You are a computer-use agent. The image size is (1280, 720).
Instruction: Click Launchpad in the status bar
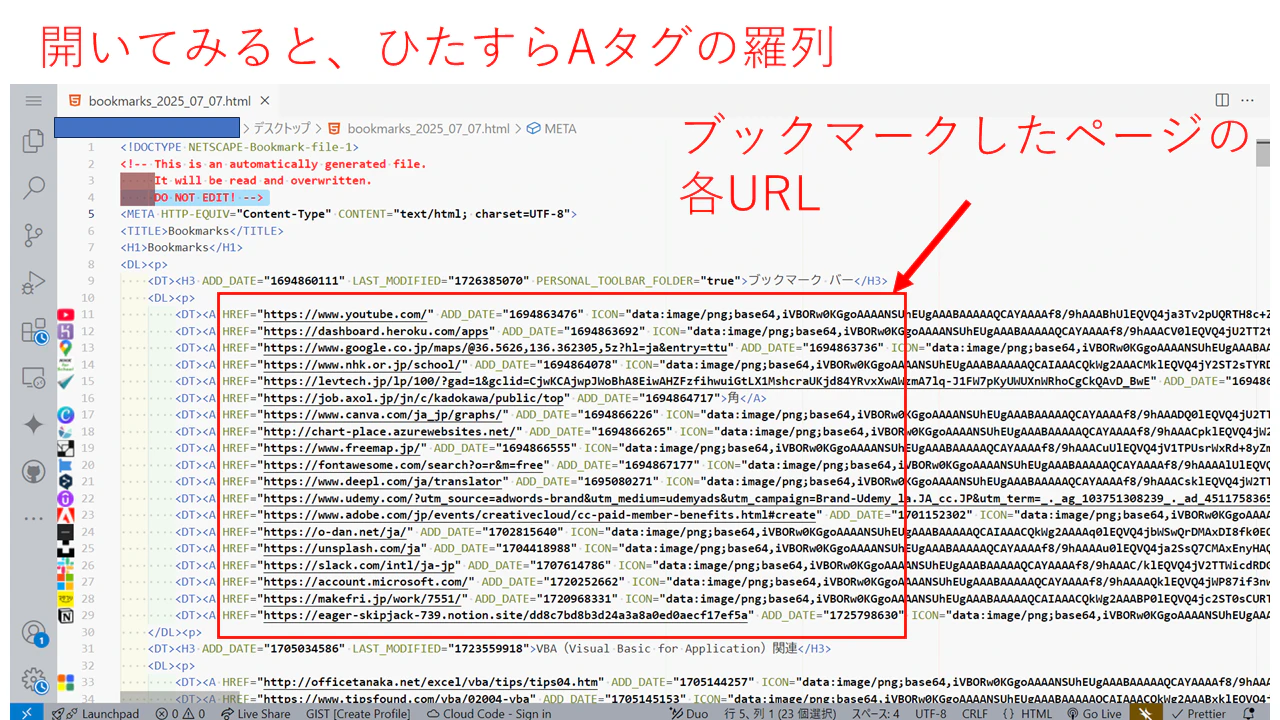(x=96, y=713)
